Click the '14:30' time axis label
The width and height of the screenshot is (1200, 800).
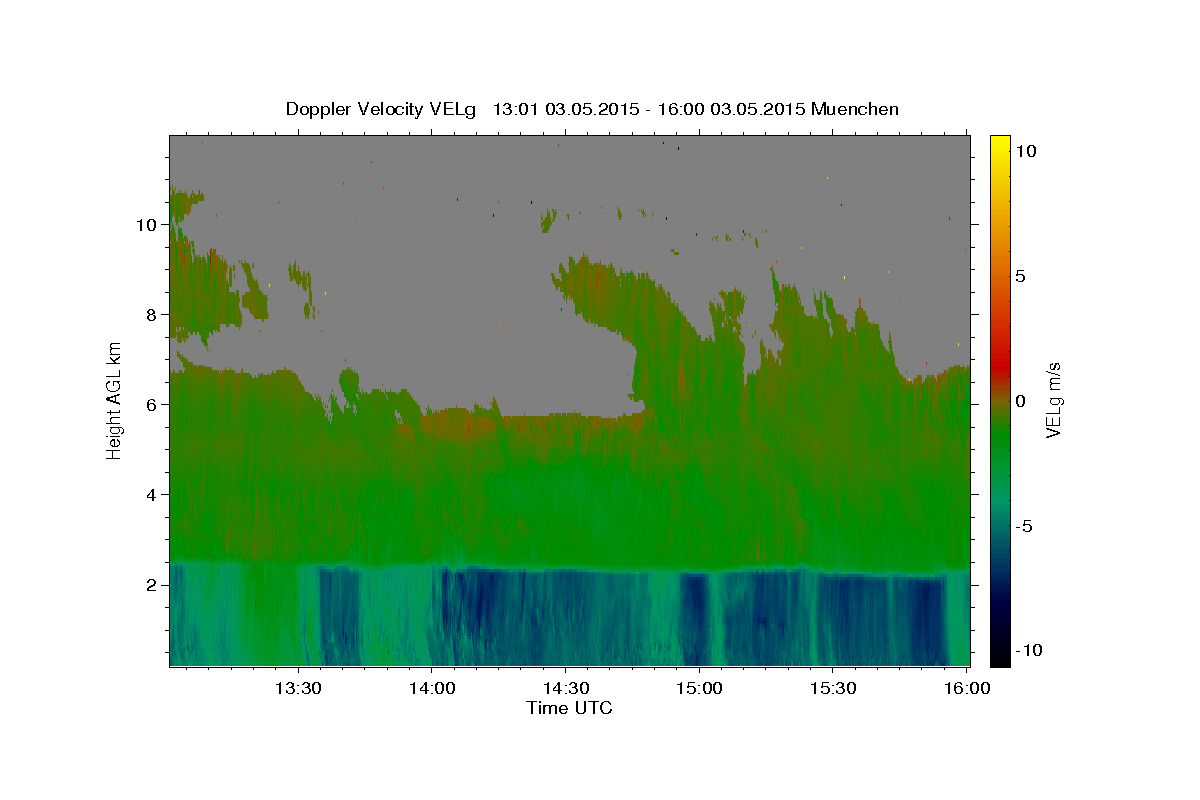coord(565,688)
